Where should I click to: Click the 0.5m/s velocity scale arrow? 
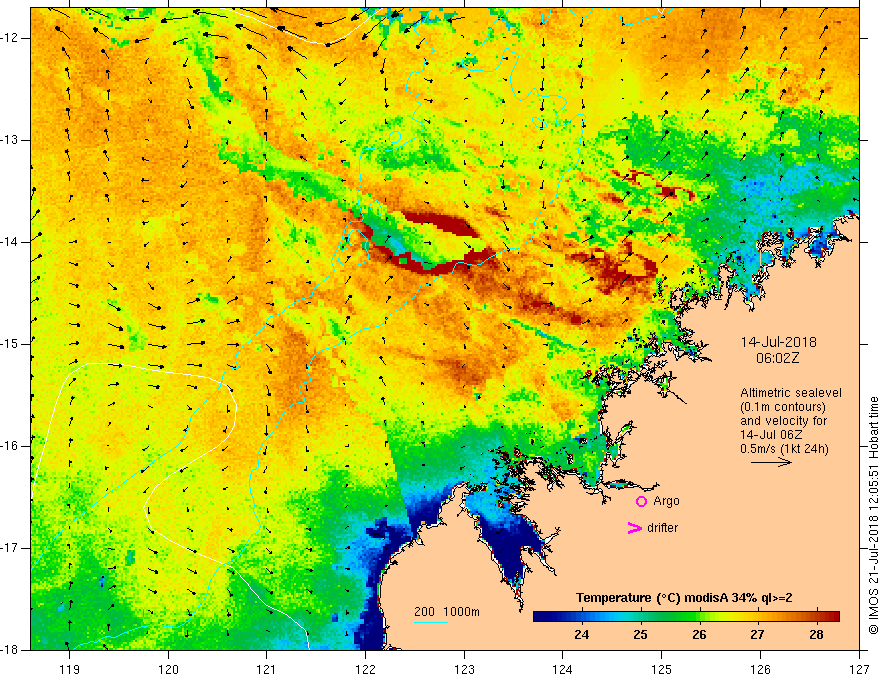771,462
